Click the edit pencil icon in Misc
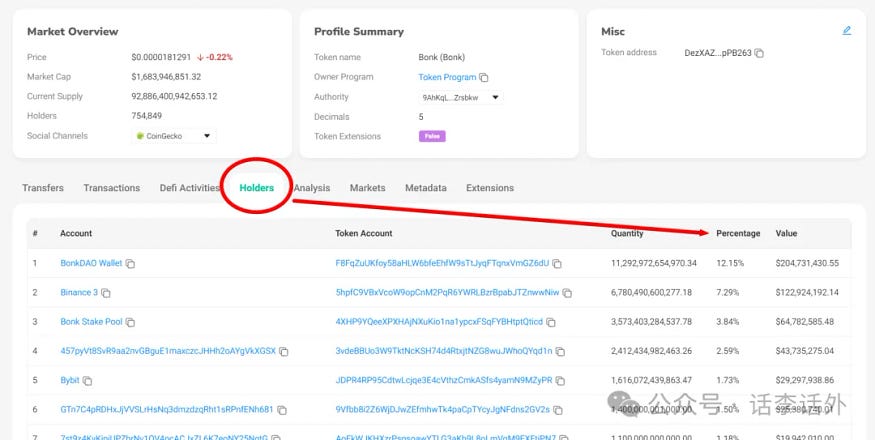This screenshot has height=440, width=875. pyautogui.click(x=847, y=31)
